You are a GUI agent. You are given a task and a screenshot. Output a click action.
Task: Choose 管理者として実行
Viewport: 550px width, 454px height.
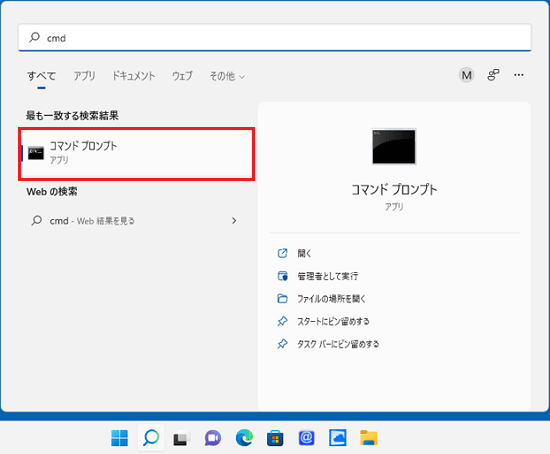click(x=328, y=276)
